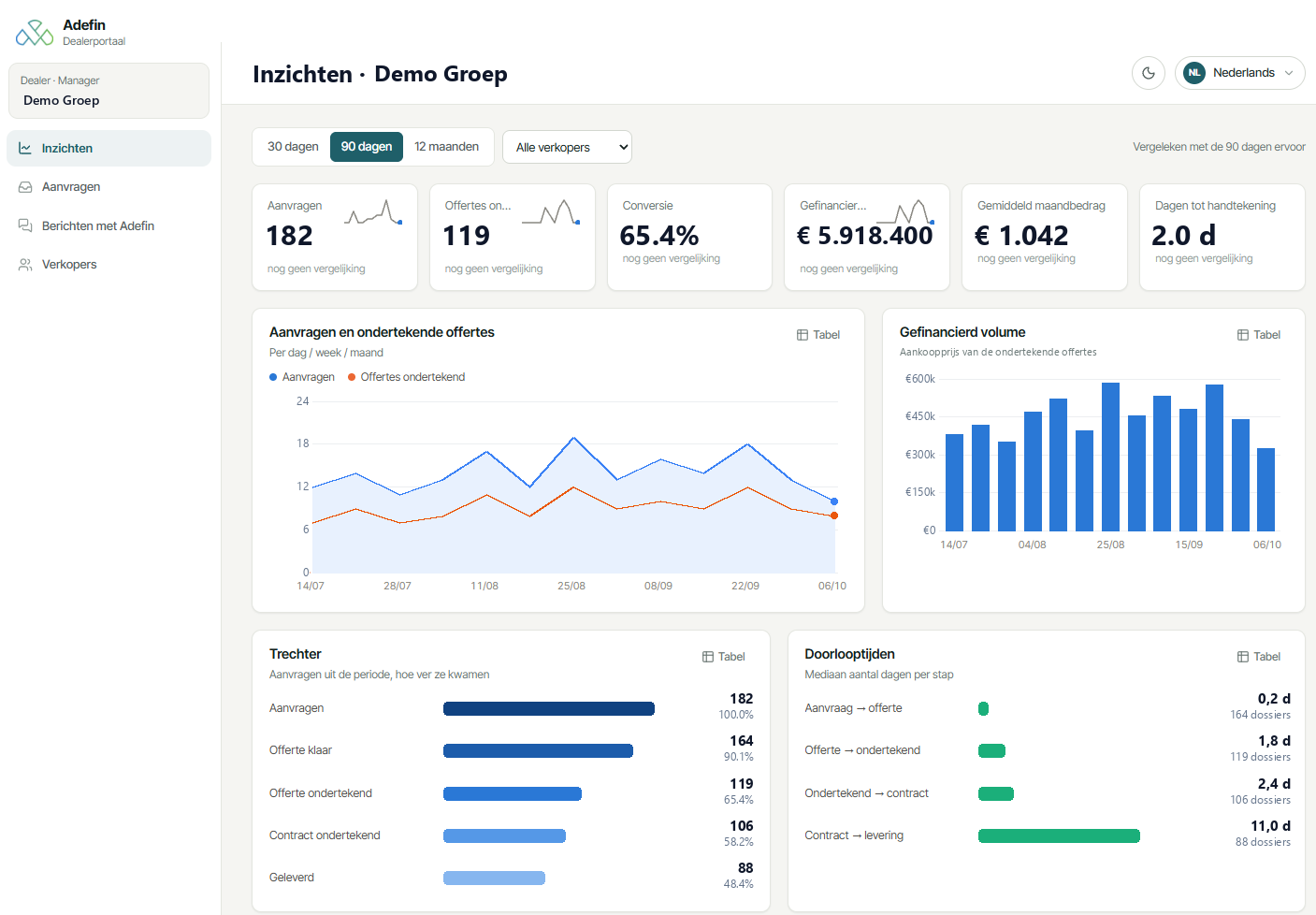Click the Adefin logo icon

point(35,34)
